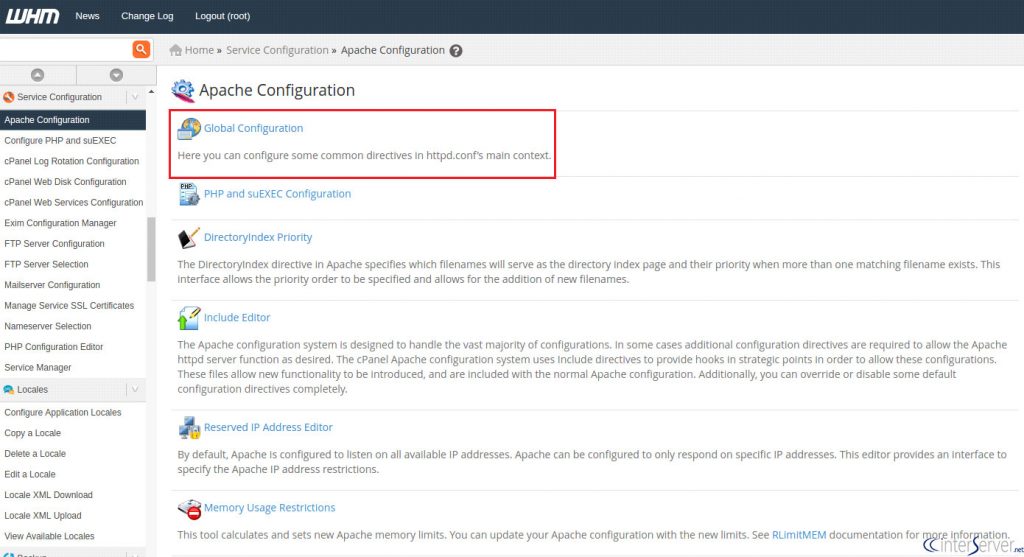Image resolution: width=1024 pixels, height=557 pixels.
Task: Collapse all sidebar sections with up arrow
Action: [x=38, y=75]
